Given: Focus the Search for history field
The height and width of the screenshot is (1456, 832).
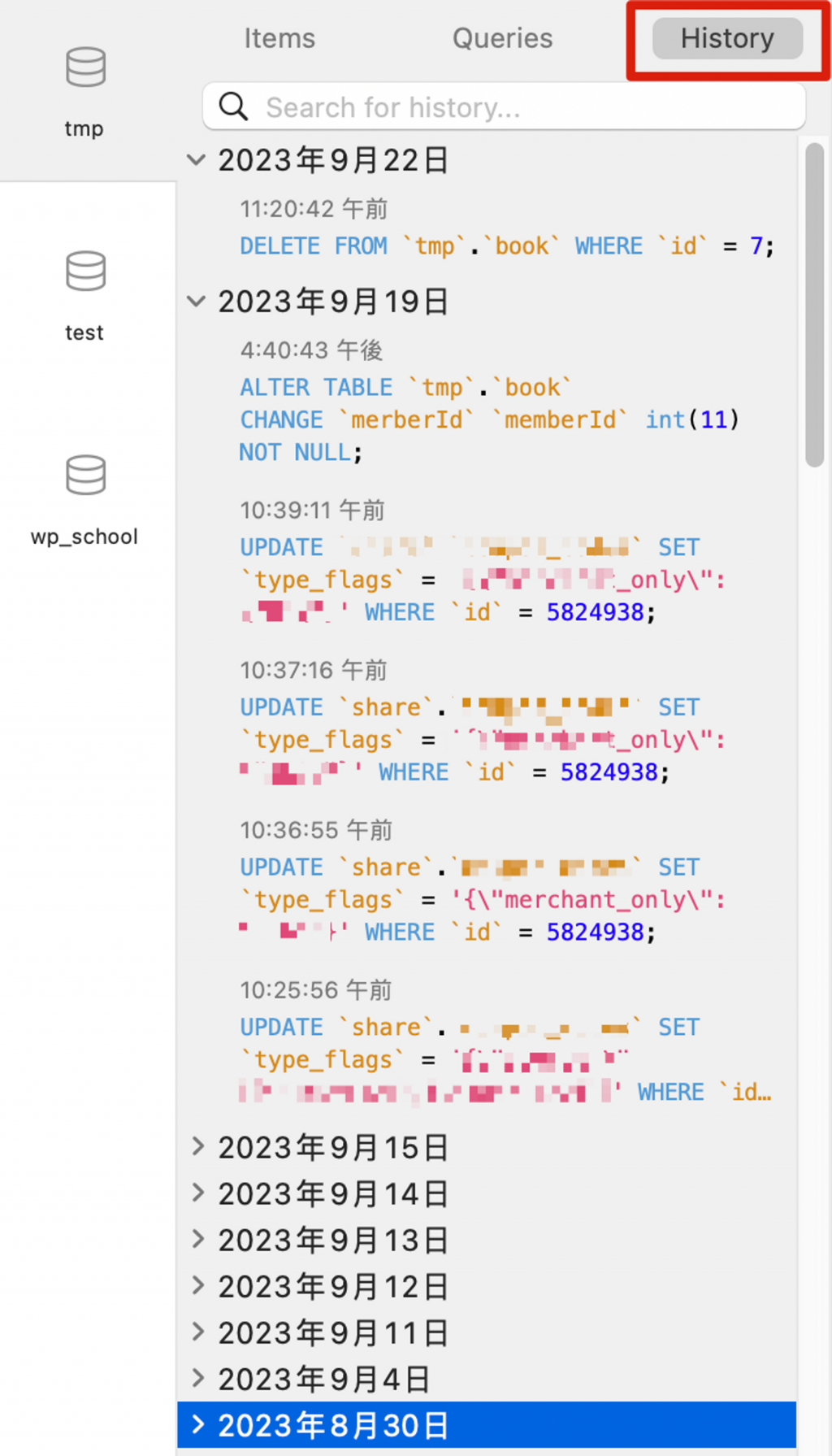Looking at the screenshot, I should pos(504,106).
